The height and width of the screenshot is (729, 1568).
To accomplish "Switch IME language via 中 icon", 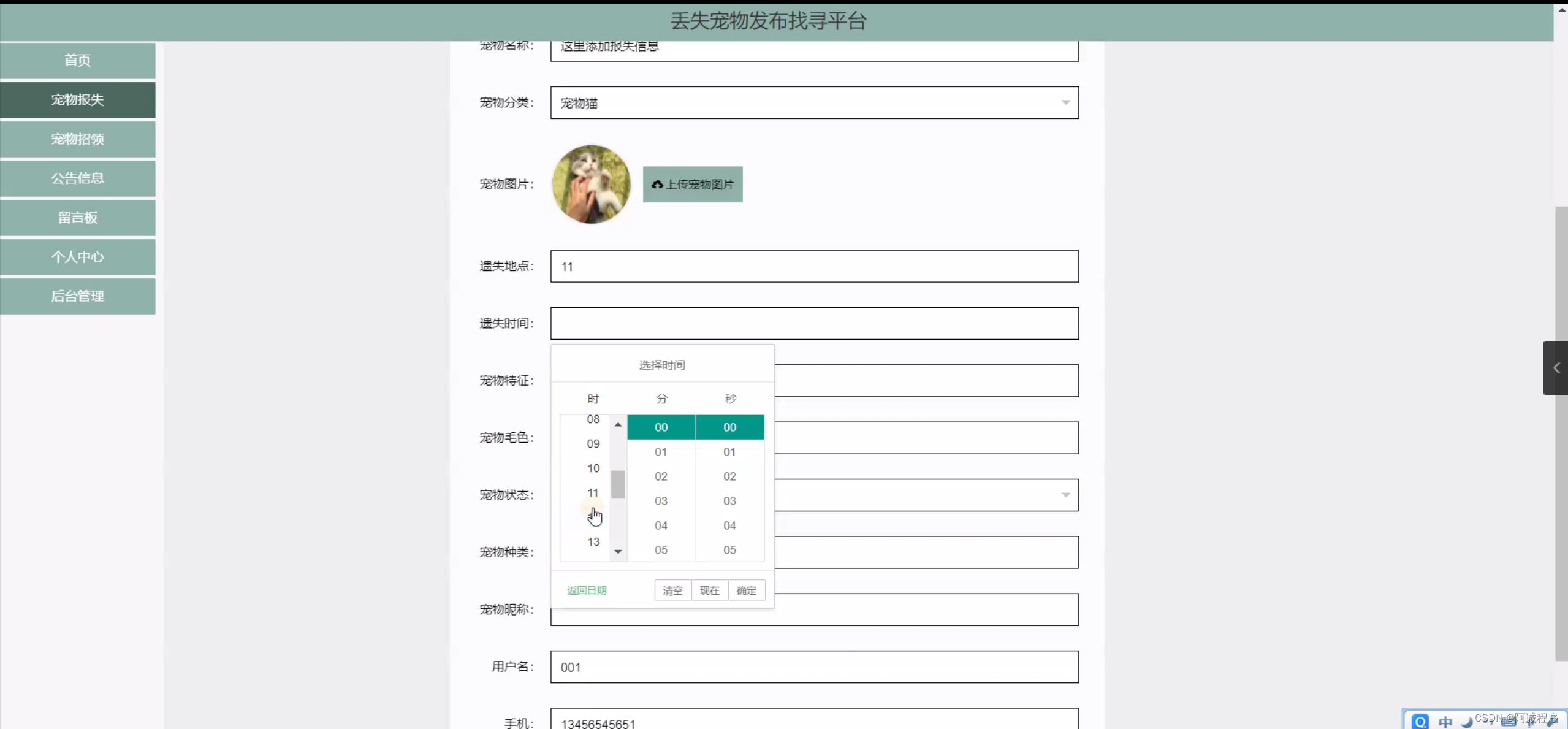I will (1445, 722).
